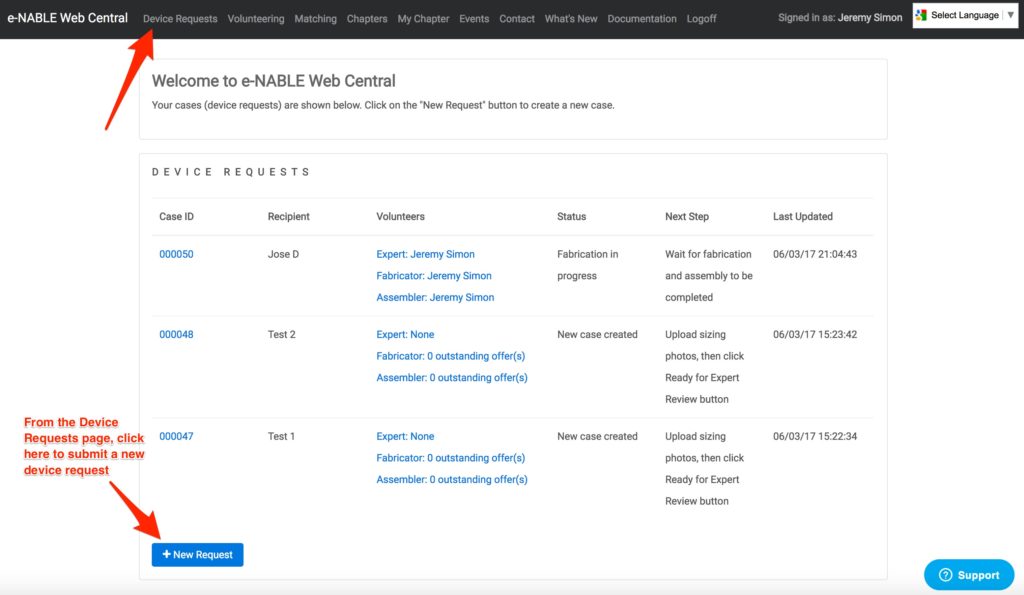The width and height of the screenshot is (1024, 595).
Task: Go to the Volunteering menu
Action: (256, 19)
